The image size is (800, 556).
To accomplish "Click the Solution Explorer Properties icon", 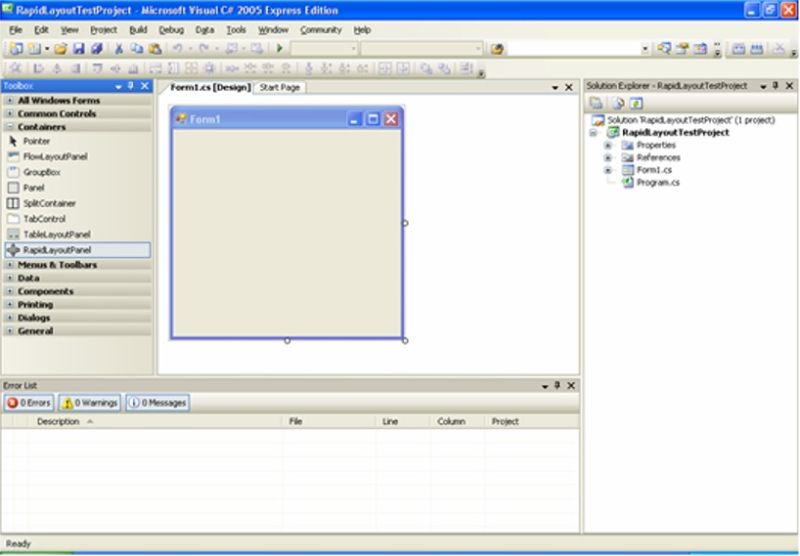I will point(596,103).
